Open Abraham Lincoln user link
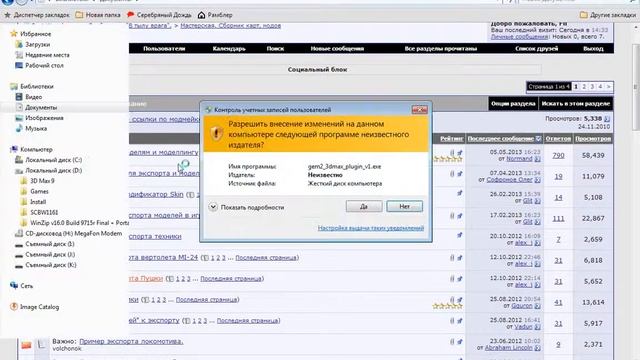Viewport: 640px width, 360px height. click(509, 348)
